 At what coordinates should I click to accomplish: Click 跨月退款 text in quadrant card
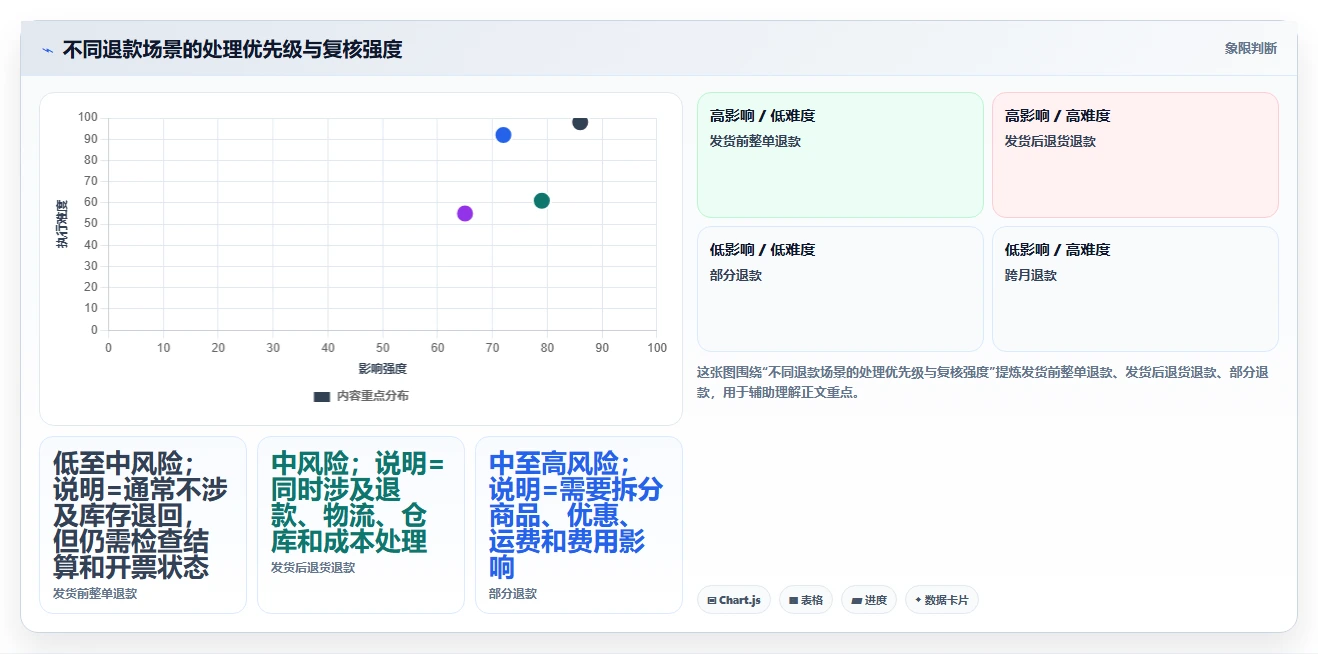click(1031, 276)
